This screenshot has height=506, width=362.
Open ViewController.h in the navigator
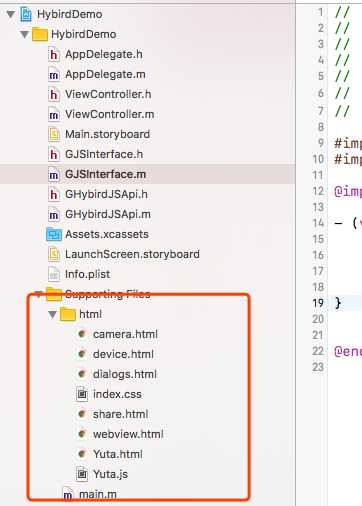coord(108,94)
